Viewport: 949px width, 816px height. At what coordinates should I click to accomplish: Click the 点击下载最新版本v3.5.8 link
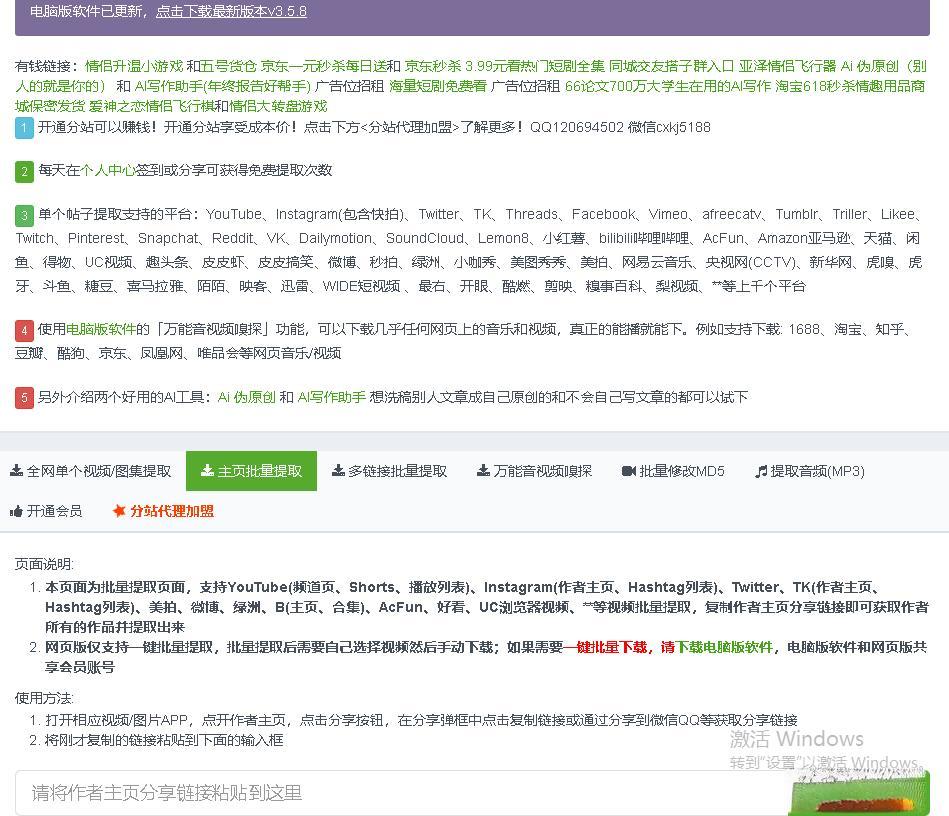pos(231,12)
